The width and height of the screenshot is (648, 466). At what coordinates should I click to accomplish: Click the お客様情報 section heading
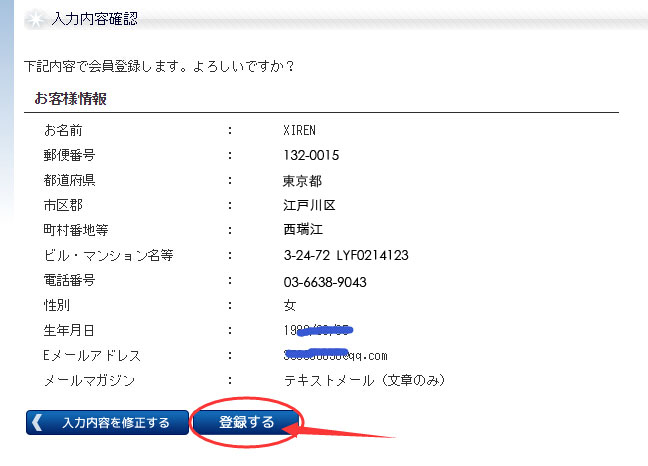(x=71, y=98)
